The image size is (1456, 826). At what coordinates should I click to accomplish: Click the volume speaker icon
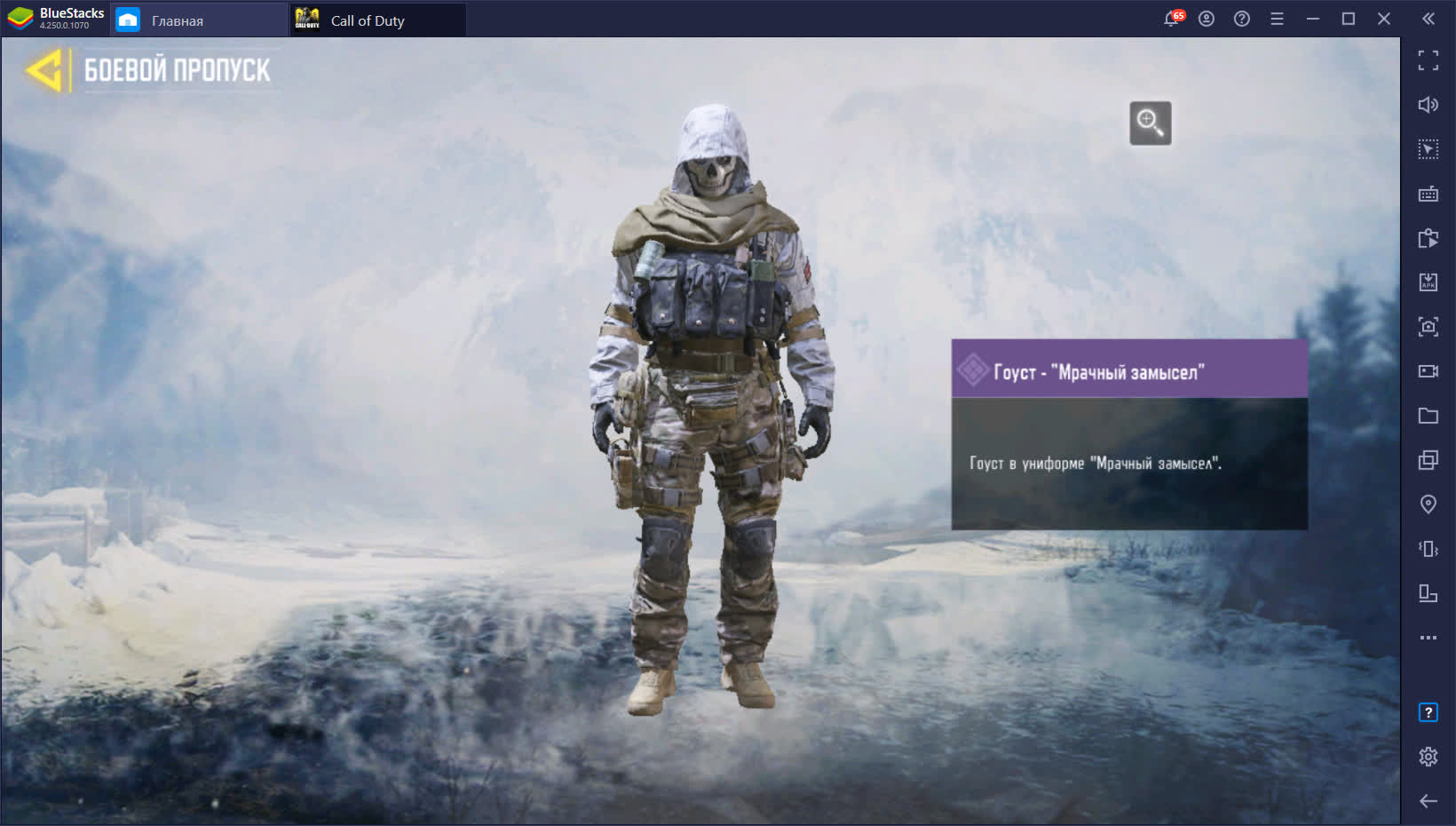[1428, 105]
